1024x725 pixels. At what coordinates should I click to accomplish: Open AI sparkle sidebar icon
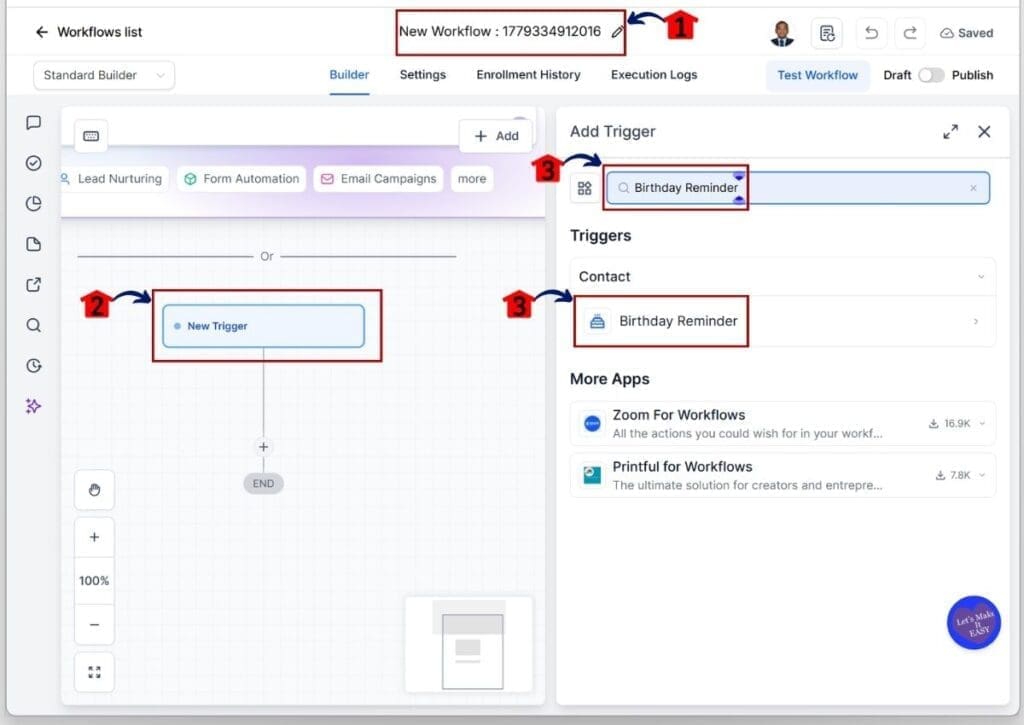(x=33, y=406)
